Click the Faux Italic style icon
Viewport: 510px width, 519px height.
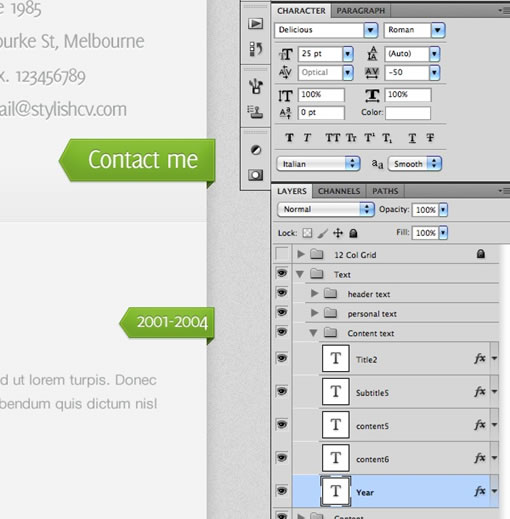point(307,137)
